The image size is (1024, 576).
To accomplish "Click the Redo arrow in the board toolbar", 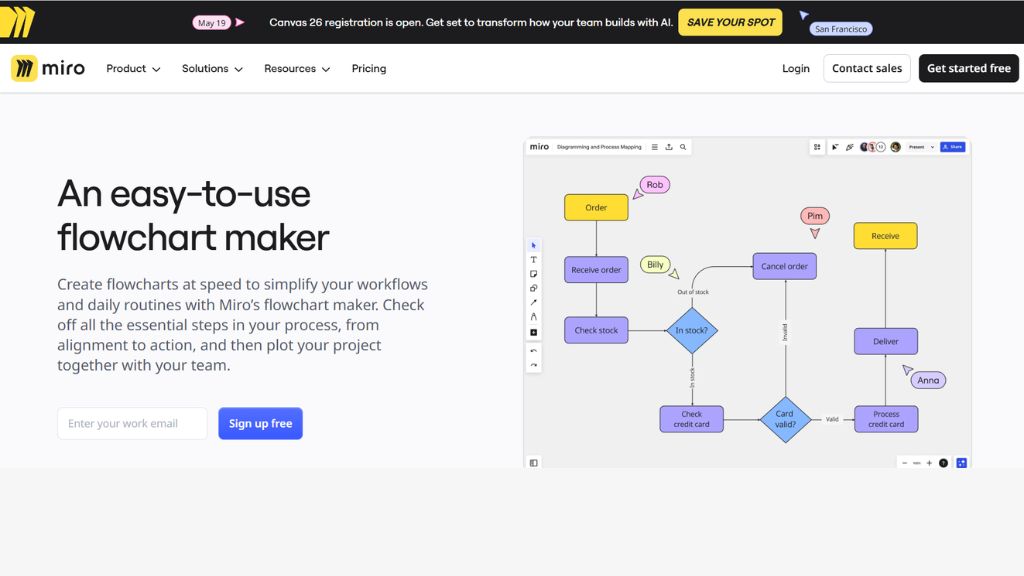I will pos(534,365).
